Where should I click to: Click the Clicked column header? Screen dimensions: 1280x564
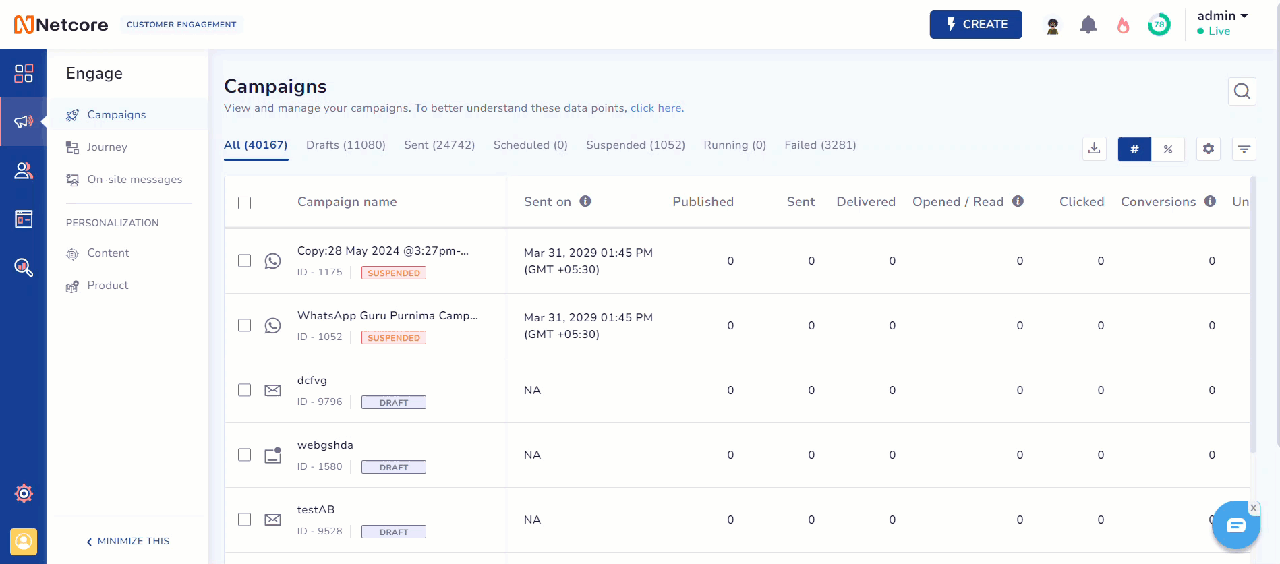pos(1082,202)
